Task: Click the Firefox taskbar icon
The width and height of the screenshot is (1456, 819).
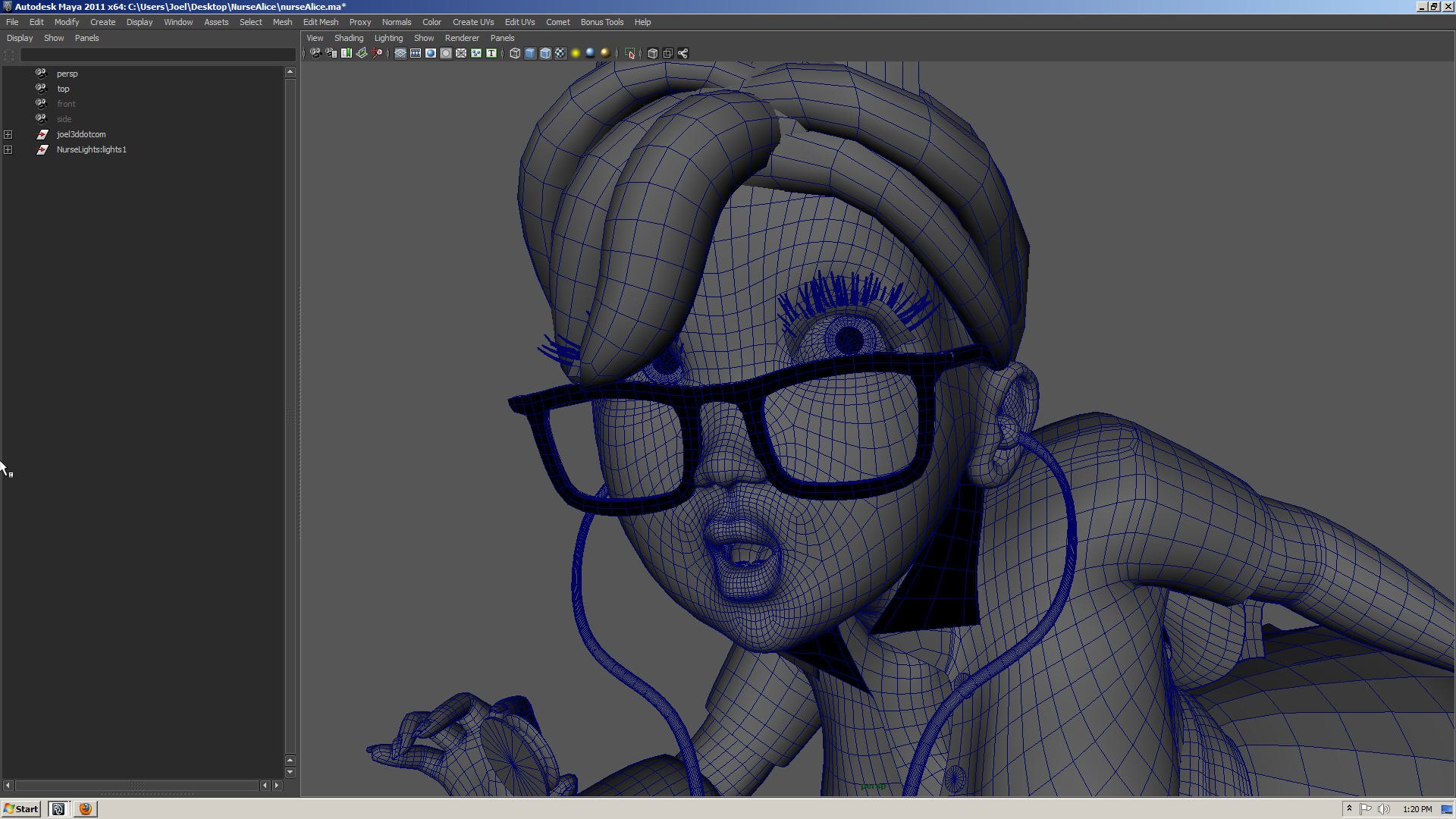Action: tap(86, 809)
